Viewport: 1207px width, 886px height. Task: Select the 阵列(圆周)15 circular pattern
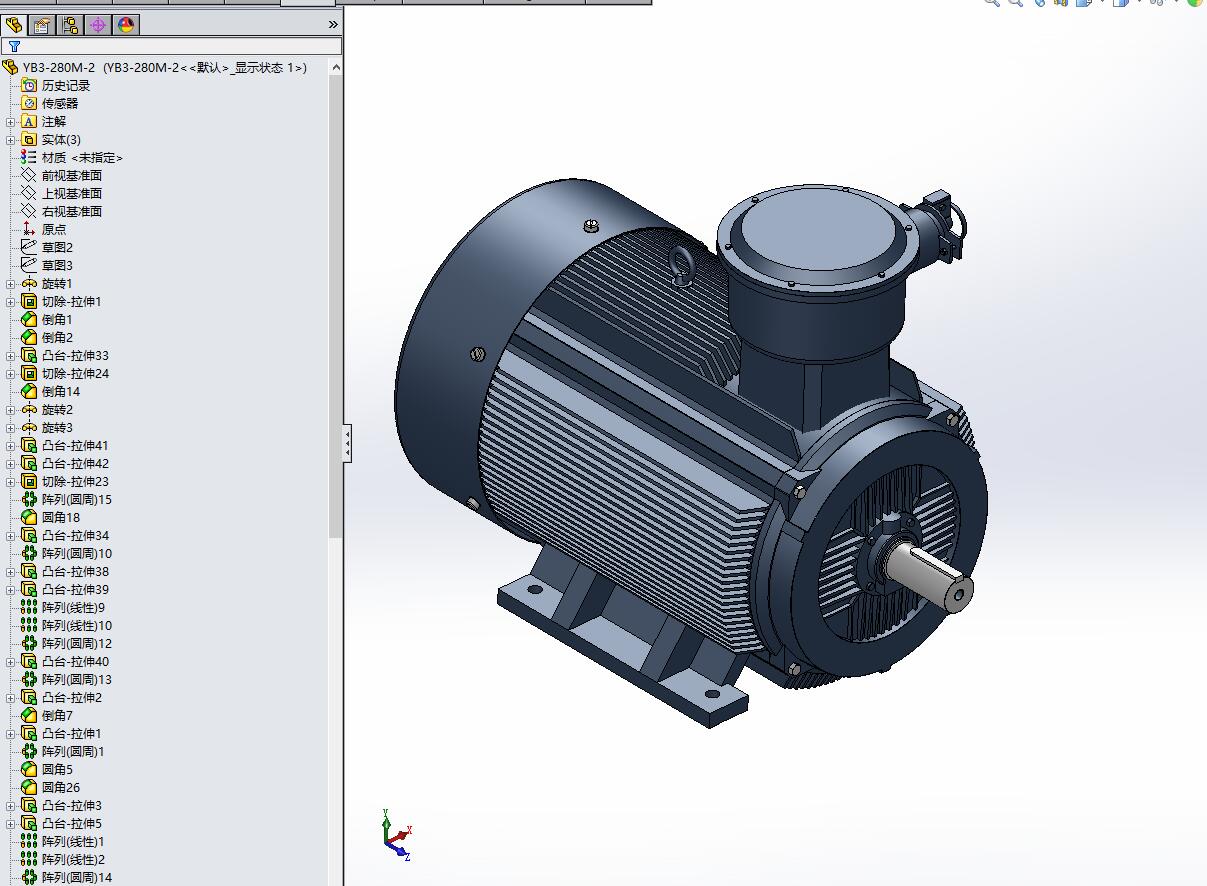point(67,499)
